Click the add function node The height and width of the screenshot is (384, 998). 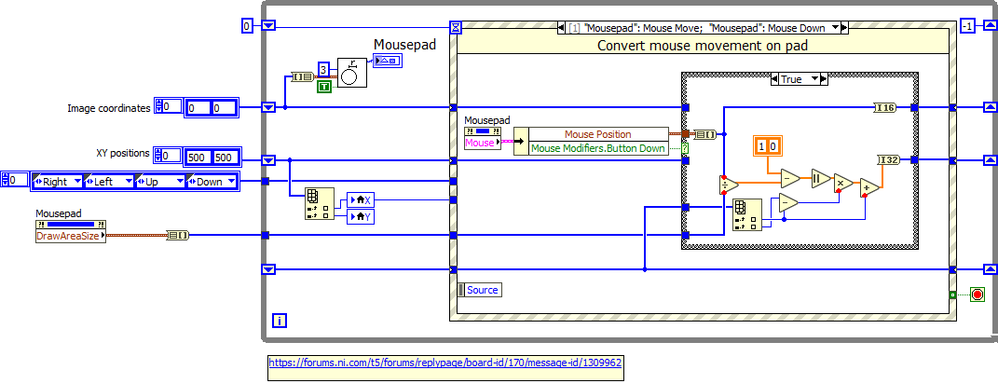tap(869, 187)
